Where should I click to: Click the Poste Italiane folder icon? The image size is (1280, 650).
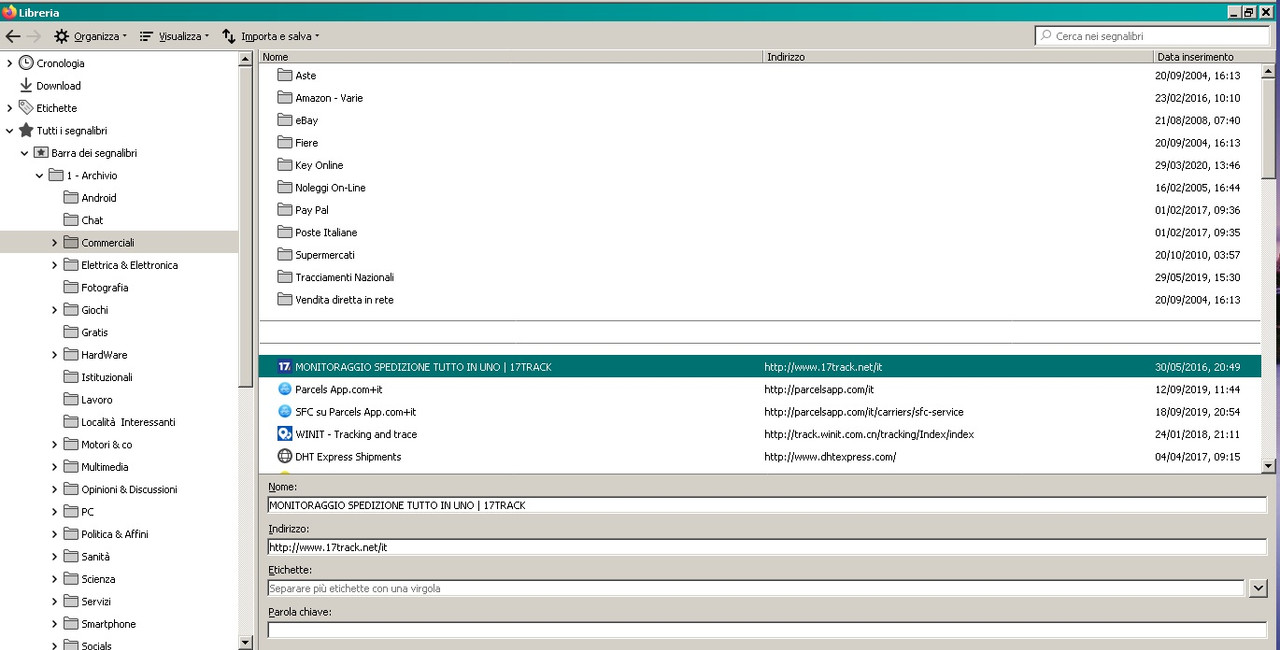coord(285,232)
